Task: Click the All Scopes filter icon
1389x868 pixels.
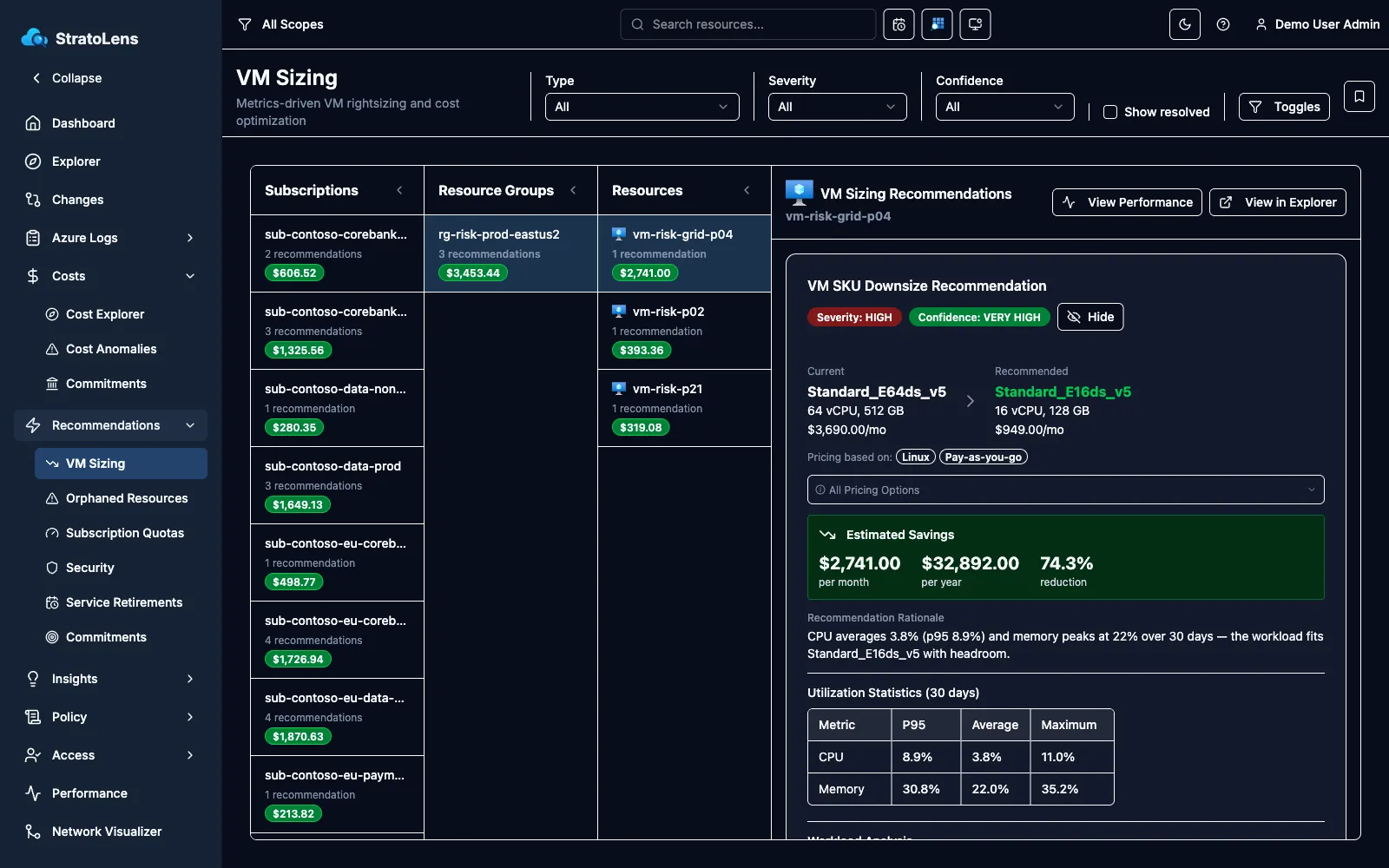Action: [245, 24]
